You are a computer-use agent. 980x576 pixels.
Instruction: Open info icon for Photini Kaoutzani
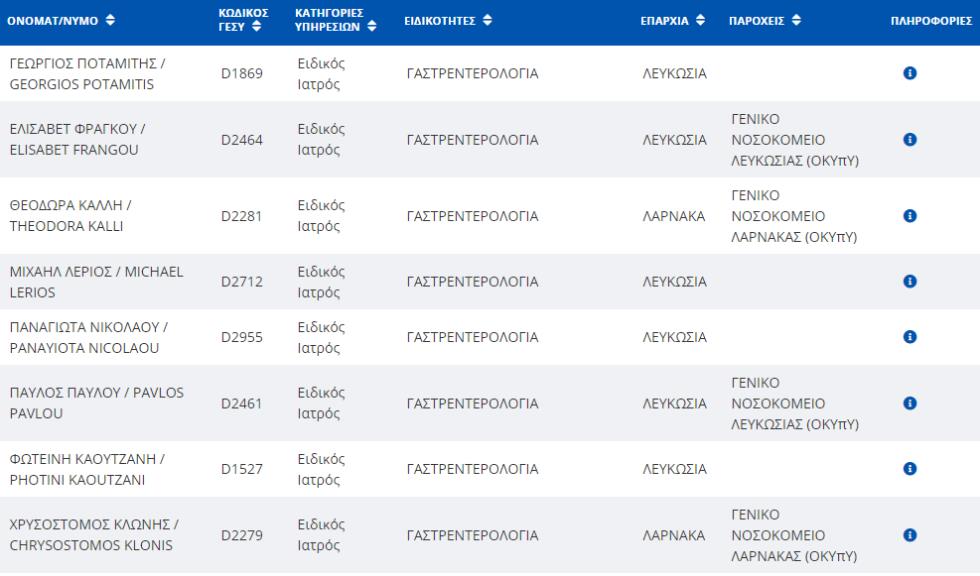(909, 469)
